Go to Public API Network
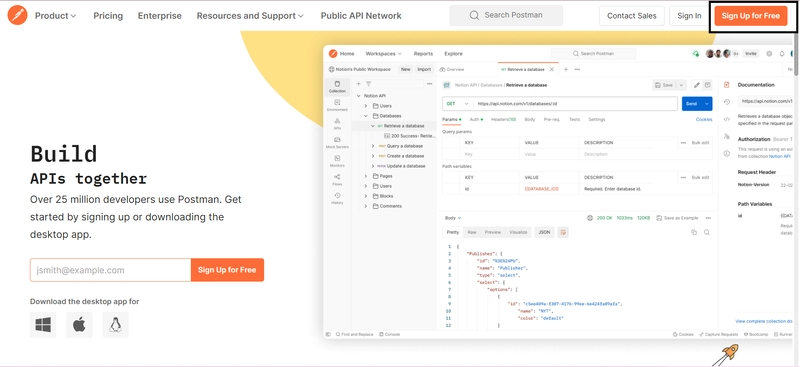Screen dimensions: 800x367 (x=361, y=16)
